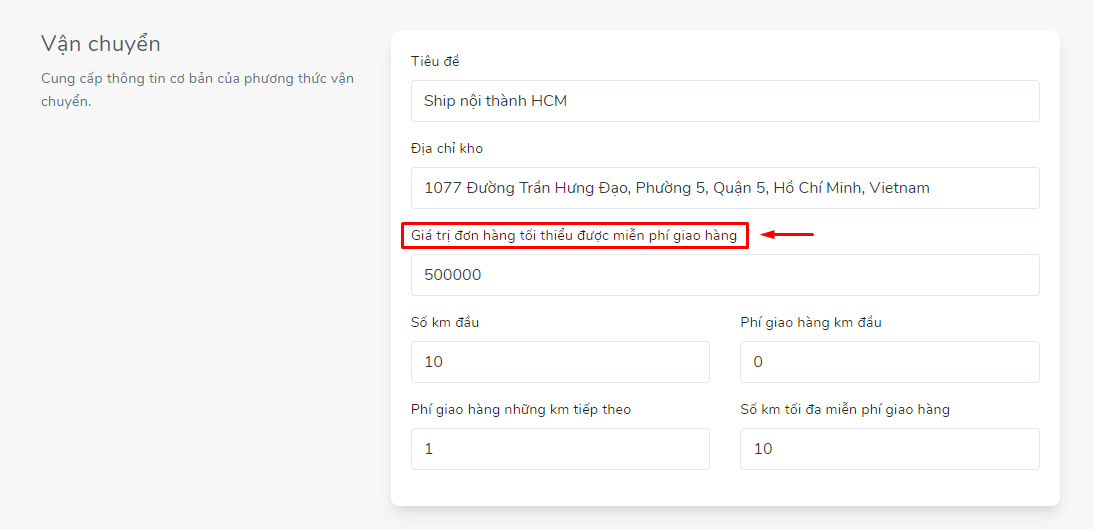Click the Số km đầu input box
1094x529 pixels.
[560, 362]
